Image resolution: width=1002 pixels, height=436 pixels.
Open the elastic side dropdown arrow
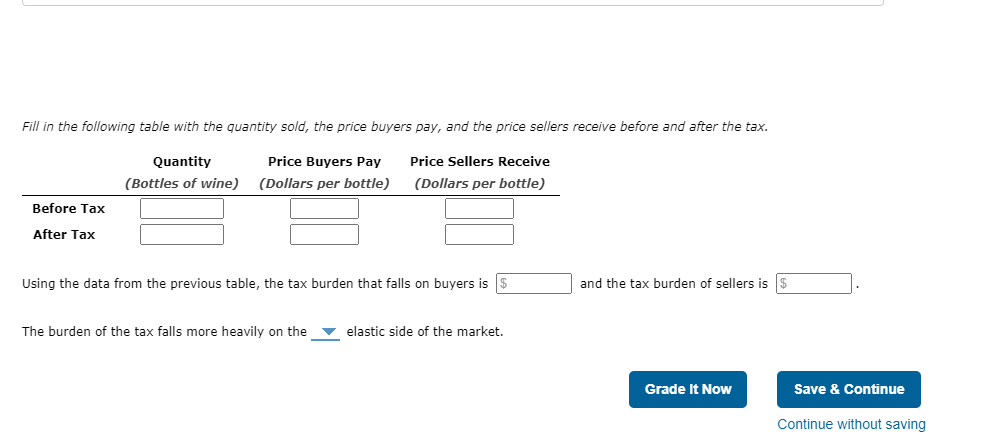tap(326, 332)
